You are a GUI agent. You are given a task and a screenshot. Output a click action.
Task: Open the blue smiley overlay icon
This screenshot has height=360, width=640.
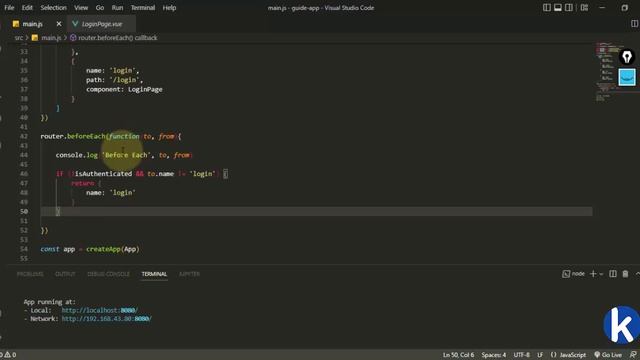point(627,77)
